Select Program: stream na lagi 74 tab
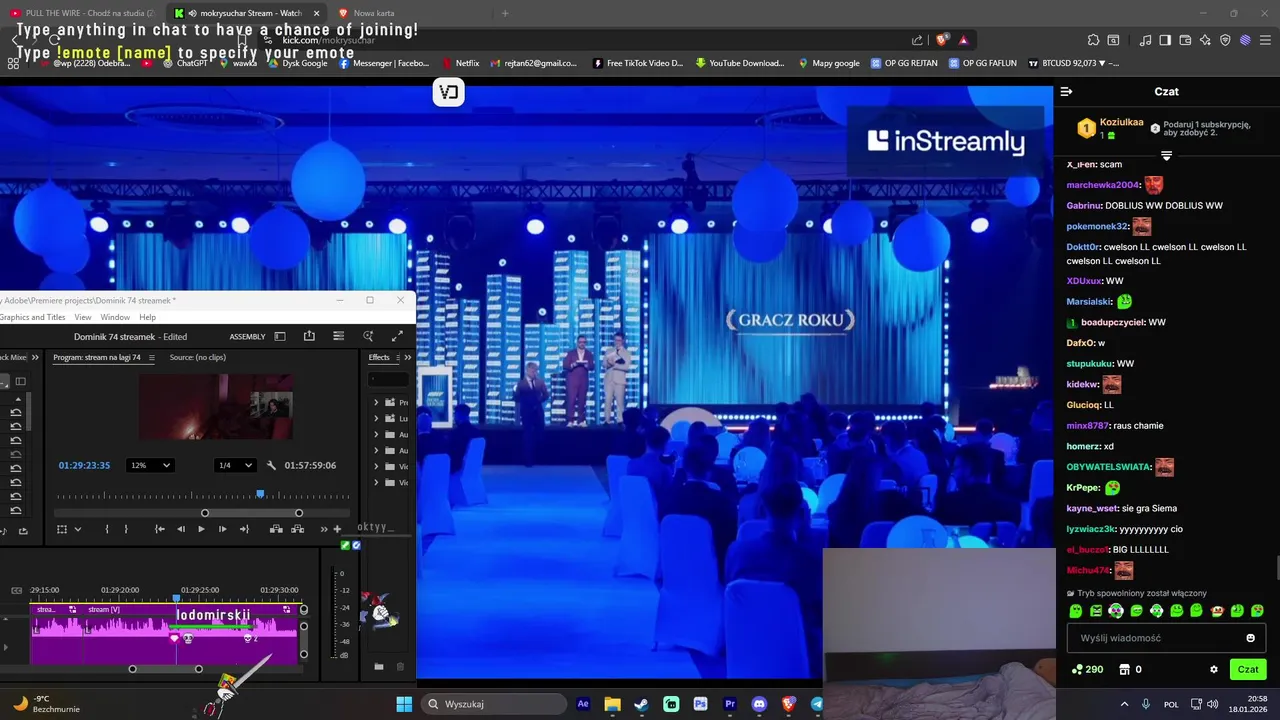 click(96, 357)
